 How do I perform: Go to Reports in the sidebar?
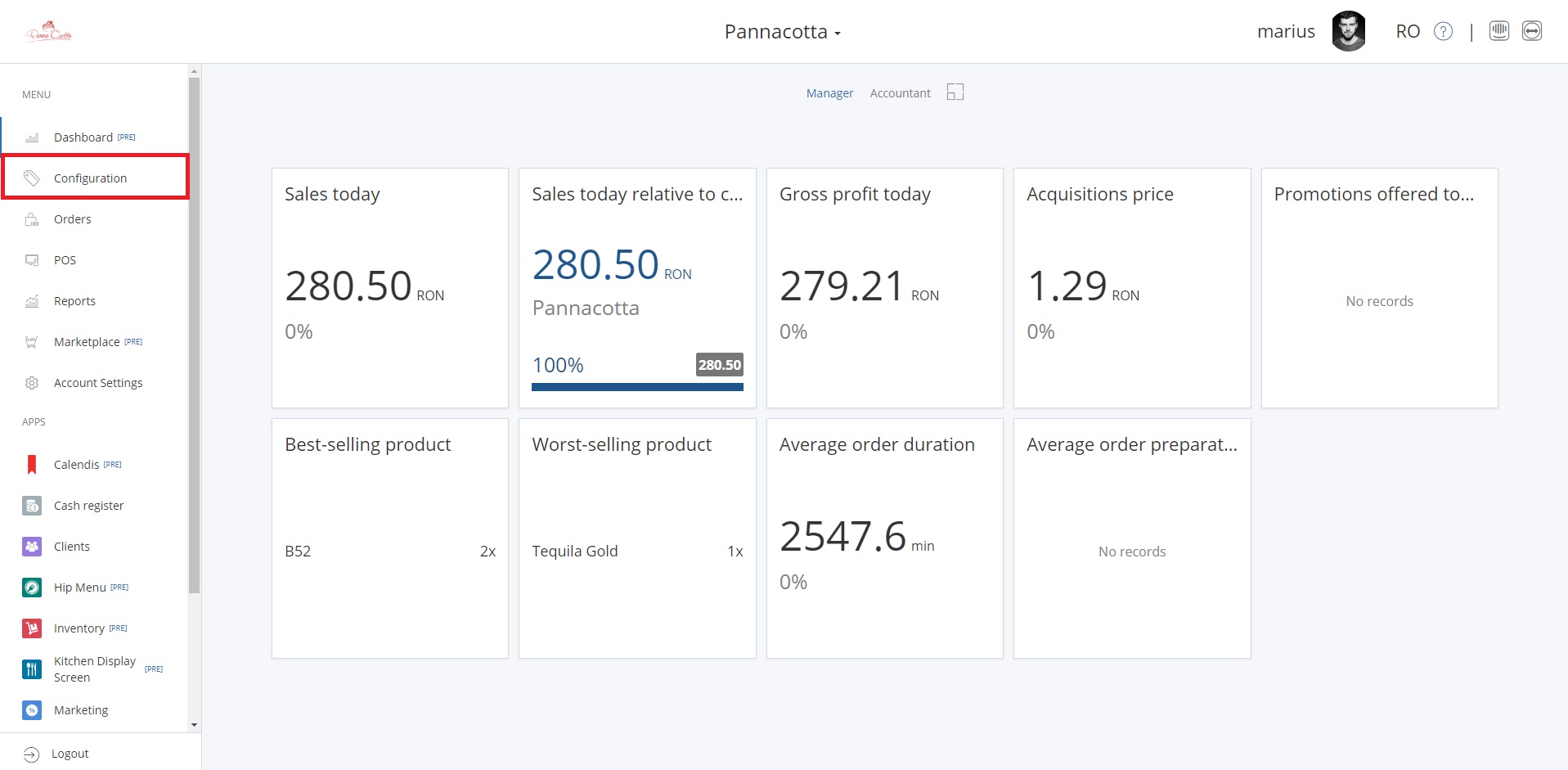pos(74,301)
